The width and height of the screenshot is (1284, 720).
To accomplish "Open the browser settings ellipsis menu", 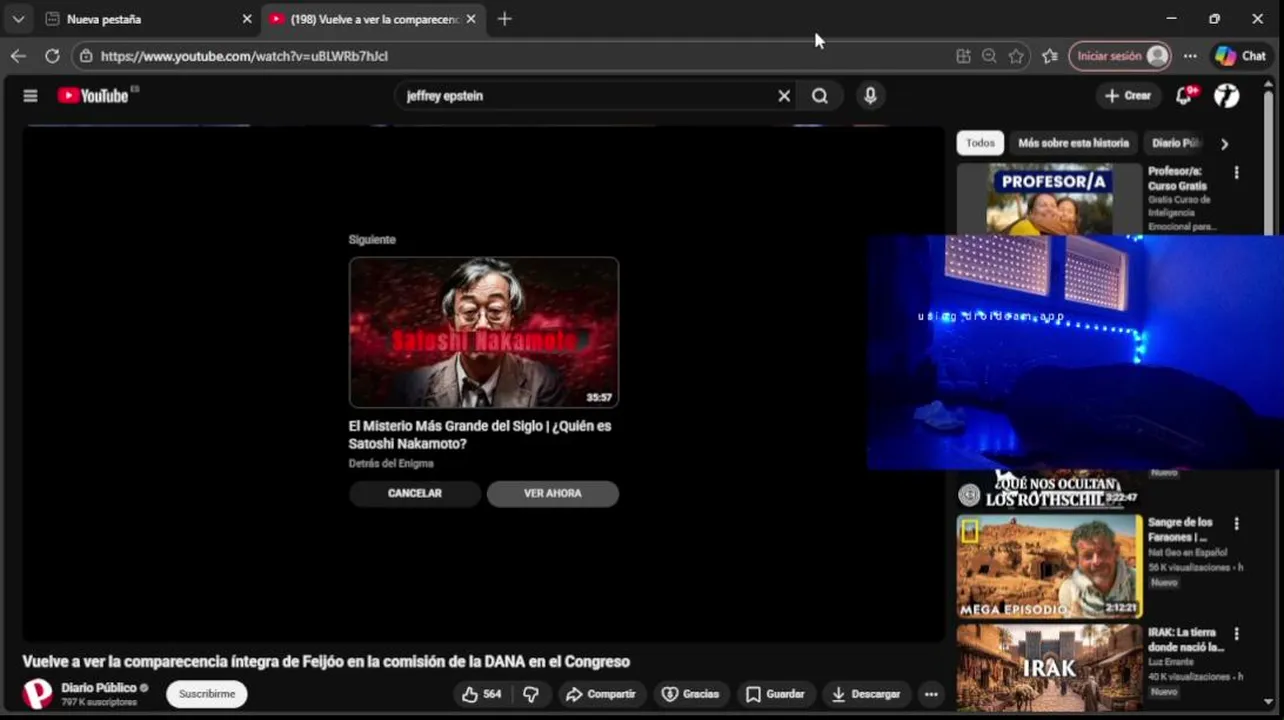I will 1190,56.
